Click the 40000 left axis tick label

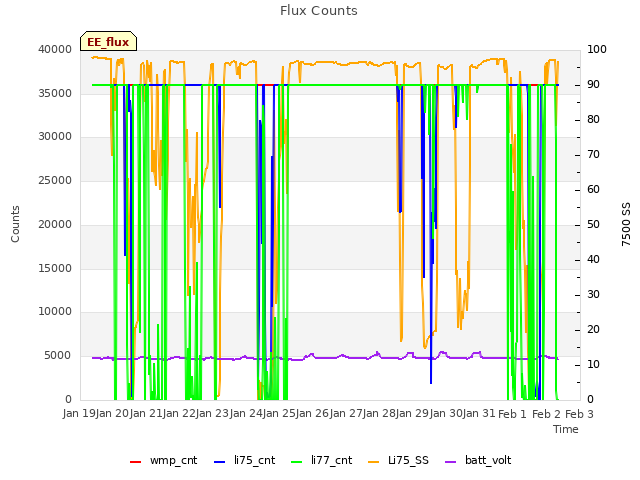(55, 49)
